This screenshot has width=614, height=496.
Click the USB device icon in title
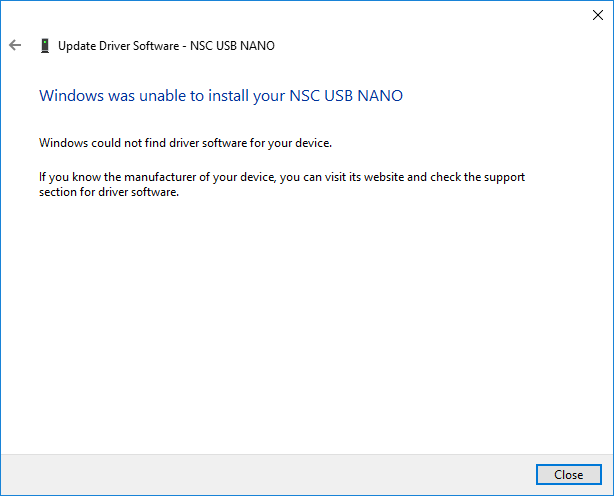(x=45, y=46)
